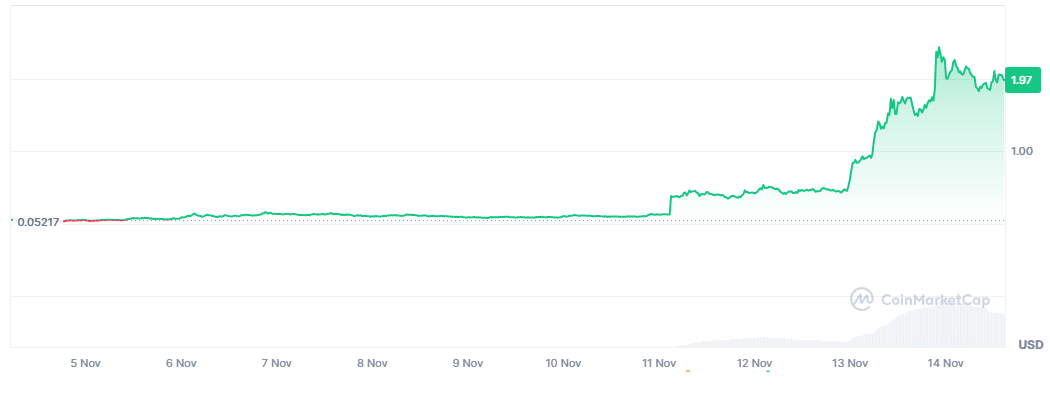This screenshot has width=1050, height=395.
Task: Click the 0.05217 starting price label
Action: click(39, 222)
